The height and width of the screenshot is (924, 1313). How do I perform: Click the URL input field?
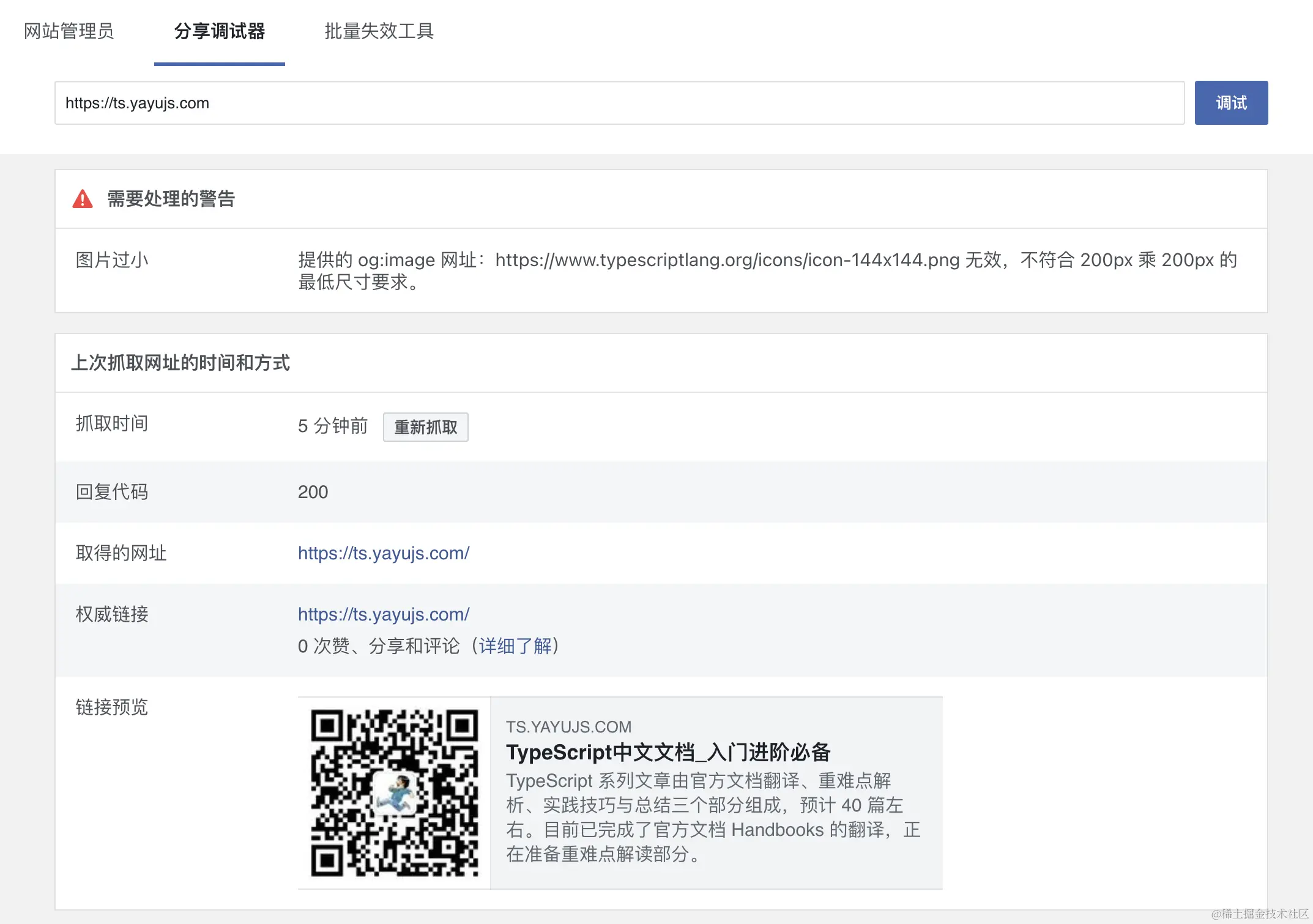[x=618, y=103]
